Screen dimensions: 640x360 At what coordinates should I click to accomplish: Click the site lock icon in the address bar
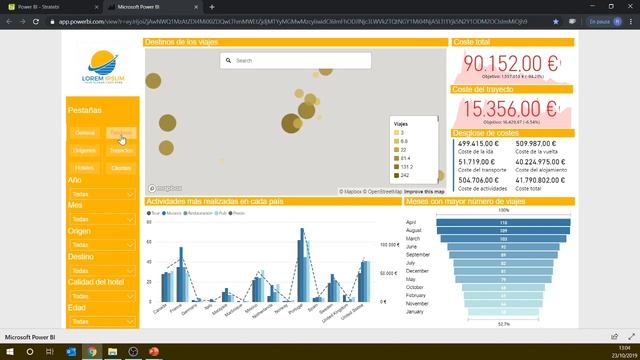coord(52,22)
